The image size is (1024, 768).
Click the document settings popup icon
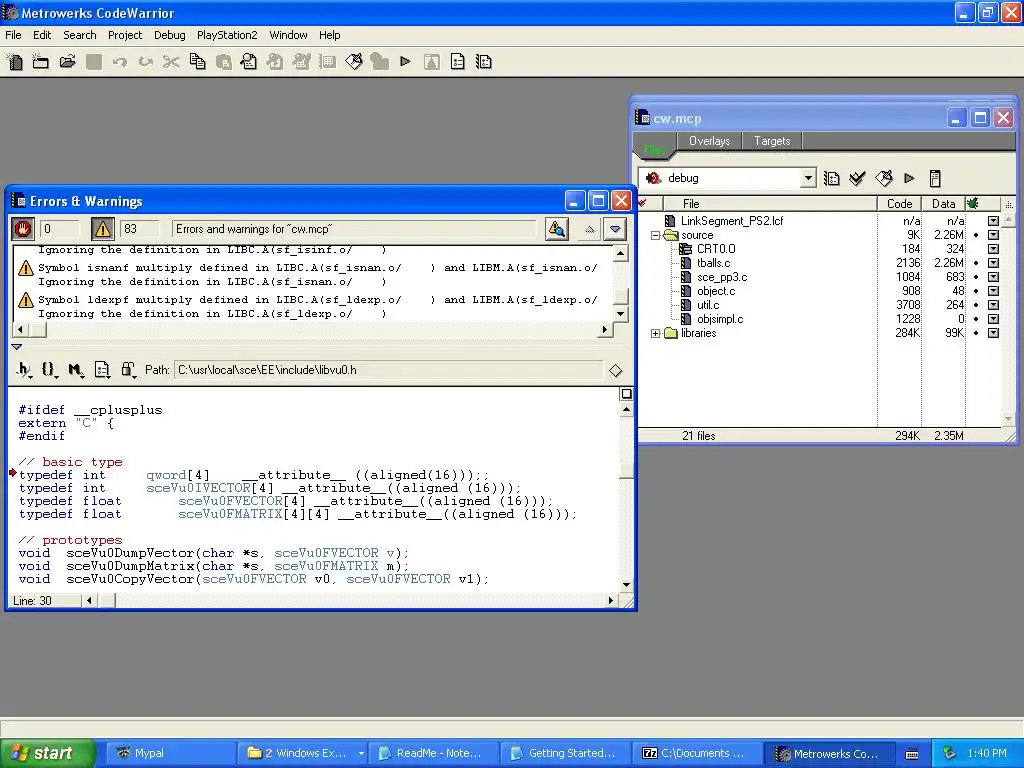(102, 370)
